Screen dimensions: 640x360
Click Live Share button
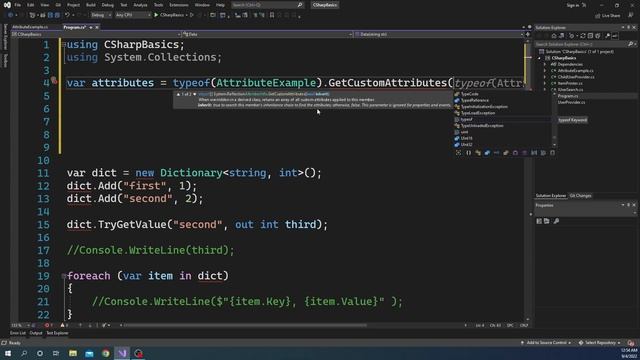click(x=607, y=16)
